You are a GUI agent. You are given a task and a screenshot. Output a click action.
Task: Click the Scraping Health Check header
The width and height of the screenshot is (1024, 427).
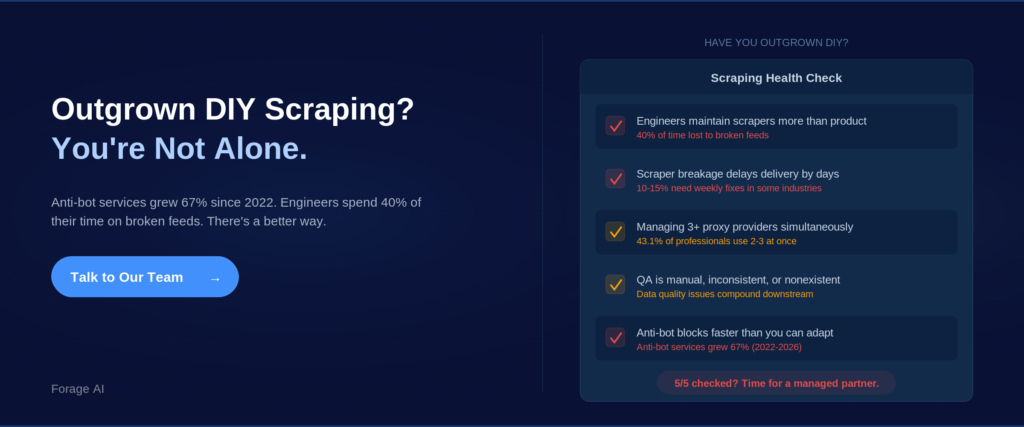pyautogui.click(x=776, y=78)
